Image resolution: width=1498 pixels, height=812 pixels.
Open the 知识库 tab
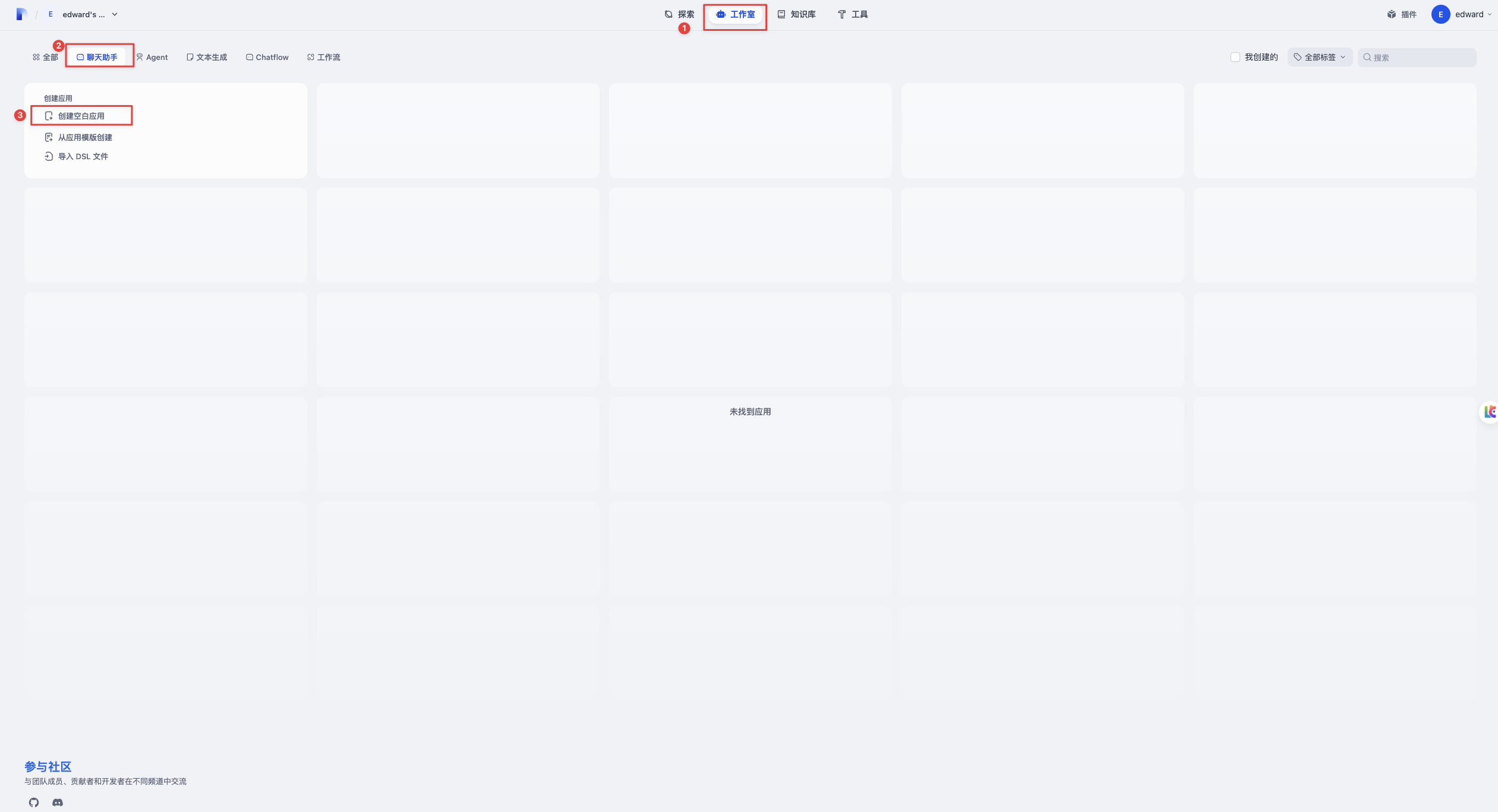pyautogui.click(x=797, y=14)
